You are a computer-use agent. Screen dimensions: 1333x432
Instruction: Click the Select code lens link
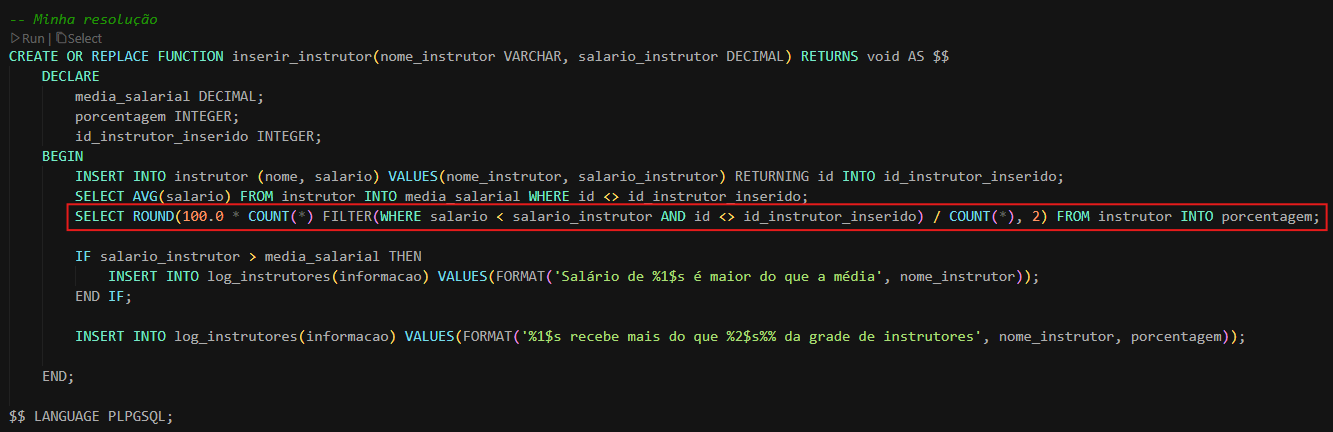pyautogui.click(x=85, y=38)
